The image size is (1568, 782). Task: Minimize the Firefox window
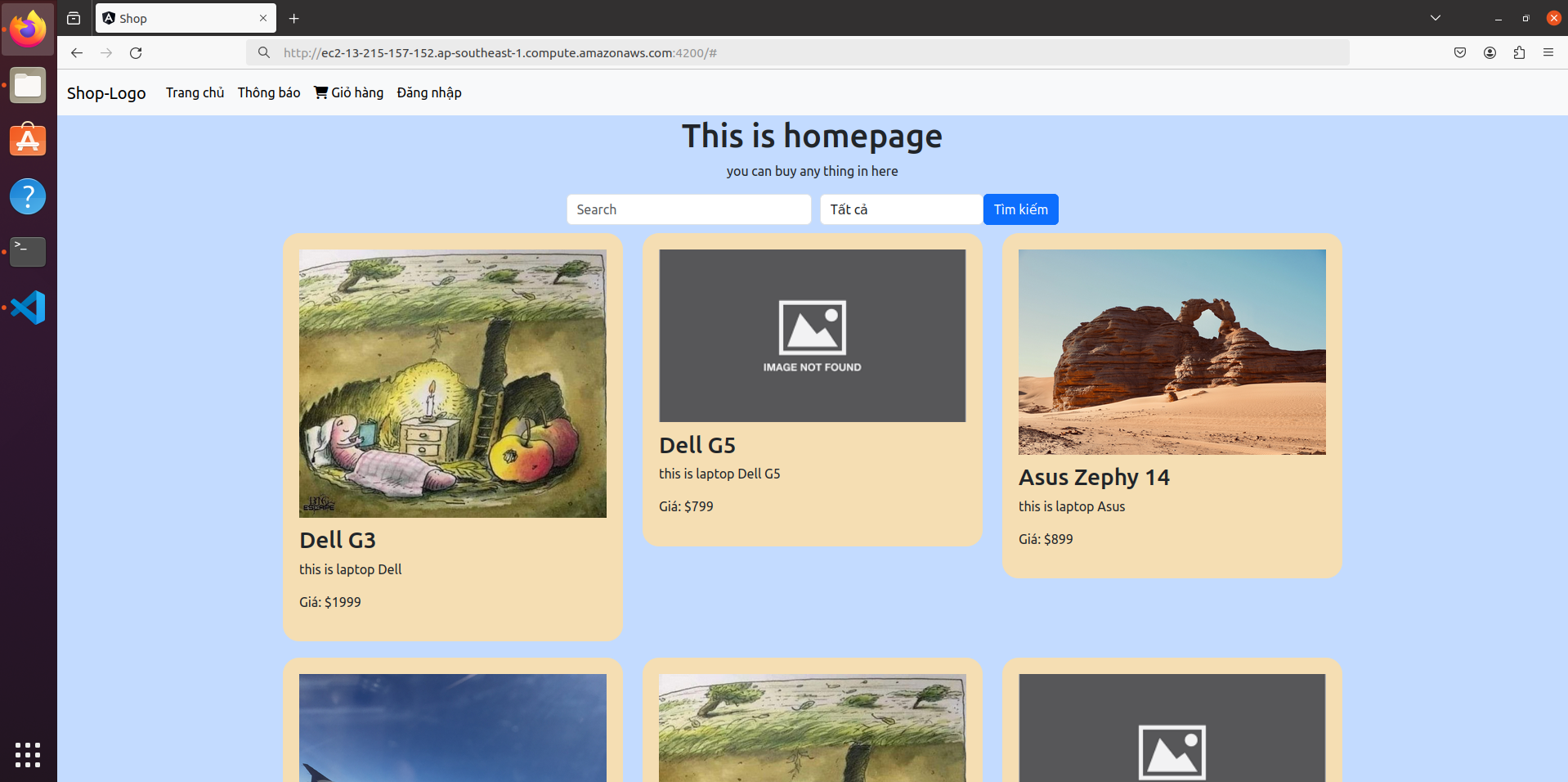pos(1498,18)
